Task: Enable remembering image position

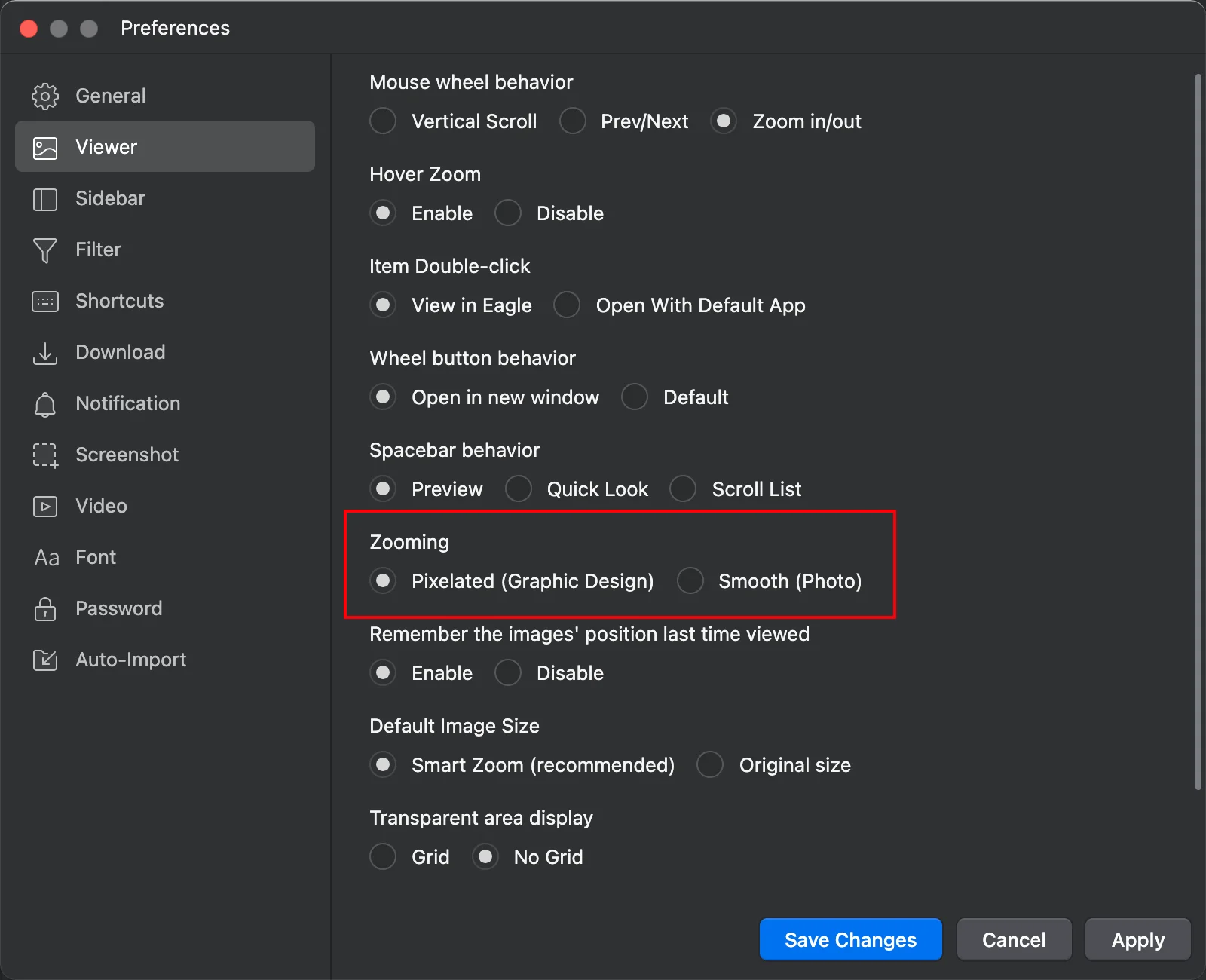Action: tap(383, 672)
